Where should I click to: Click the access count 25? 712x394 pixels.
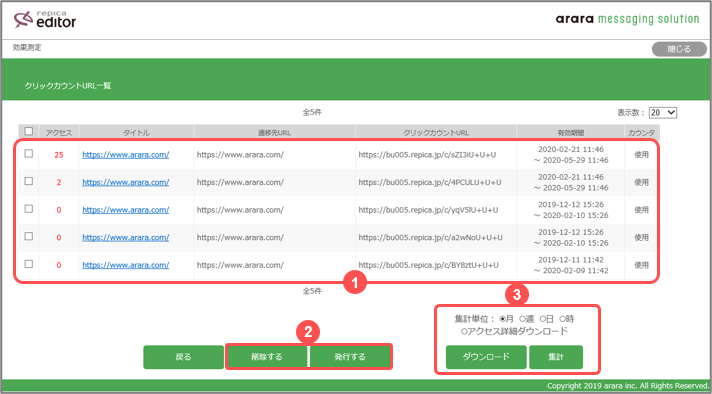pos(59,155)
